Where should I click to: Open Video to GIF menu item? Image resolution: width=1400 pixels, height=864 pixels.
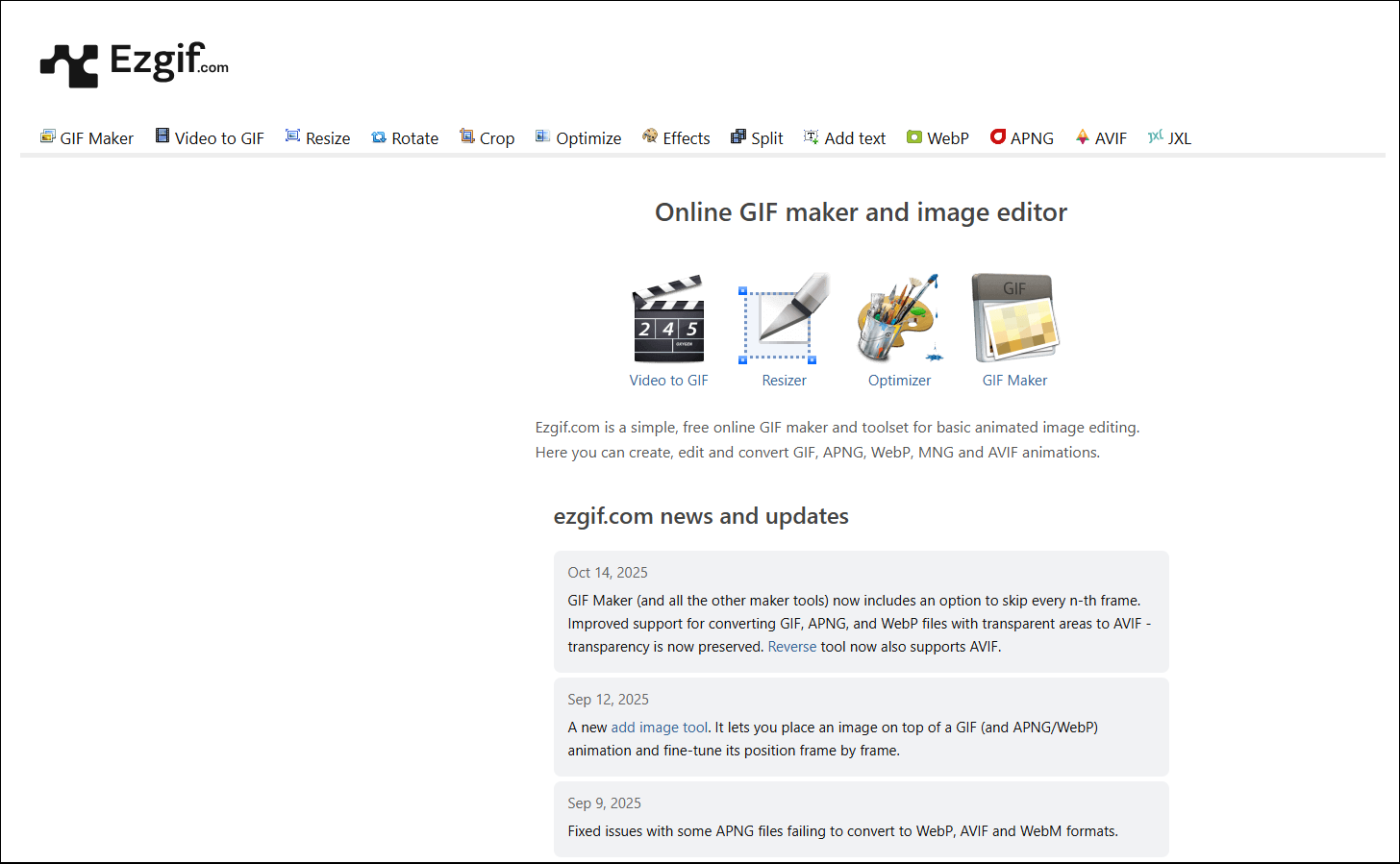click(219, 138)
